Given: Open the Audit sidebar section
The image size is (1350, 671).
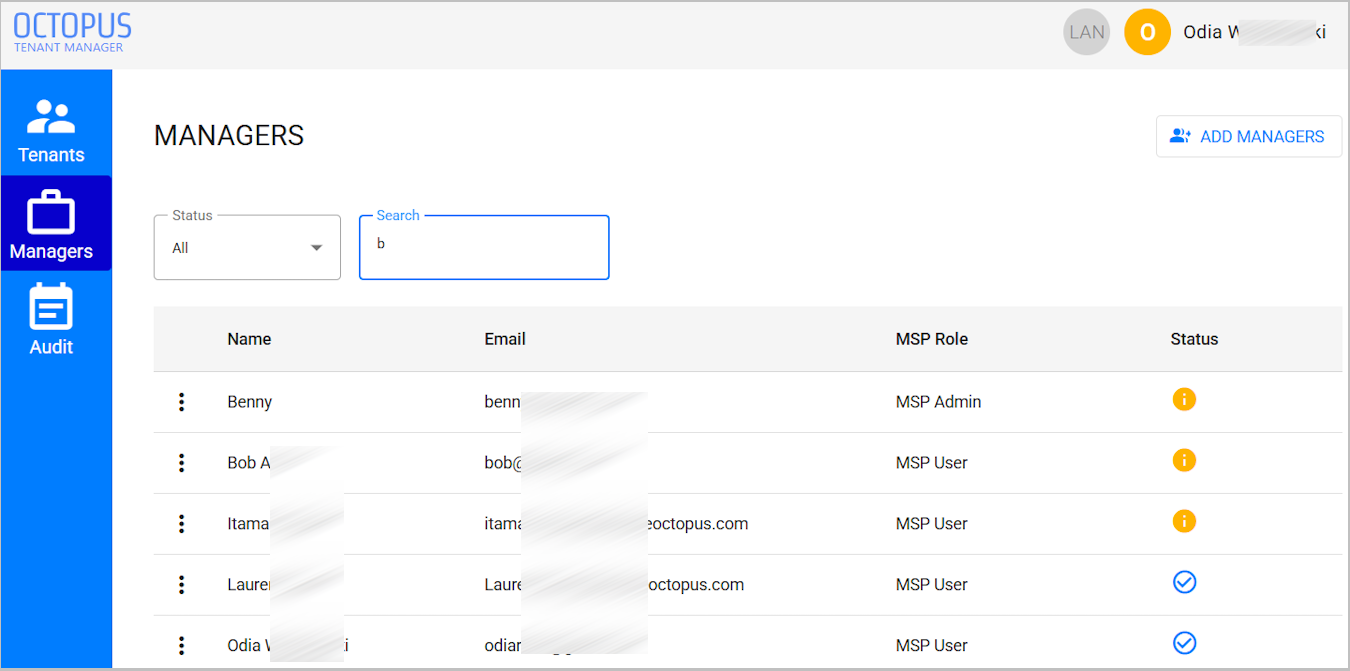Looking at the screenshot, I should (51, 320).
